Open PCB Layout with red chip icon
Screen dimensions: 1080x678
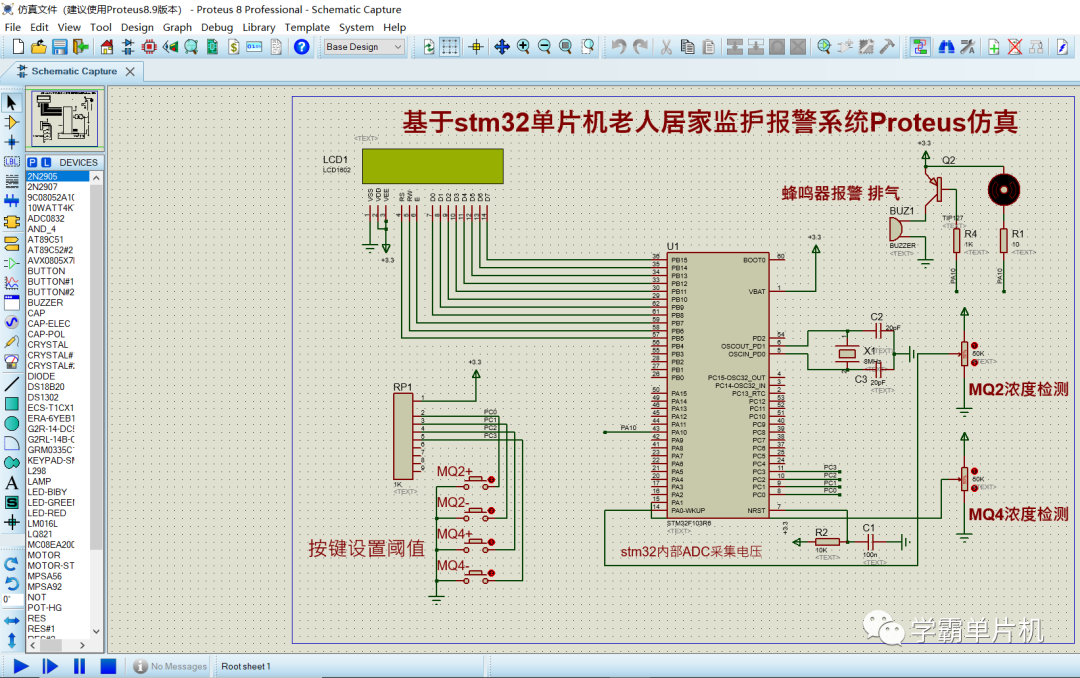(149, 47)
